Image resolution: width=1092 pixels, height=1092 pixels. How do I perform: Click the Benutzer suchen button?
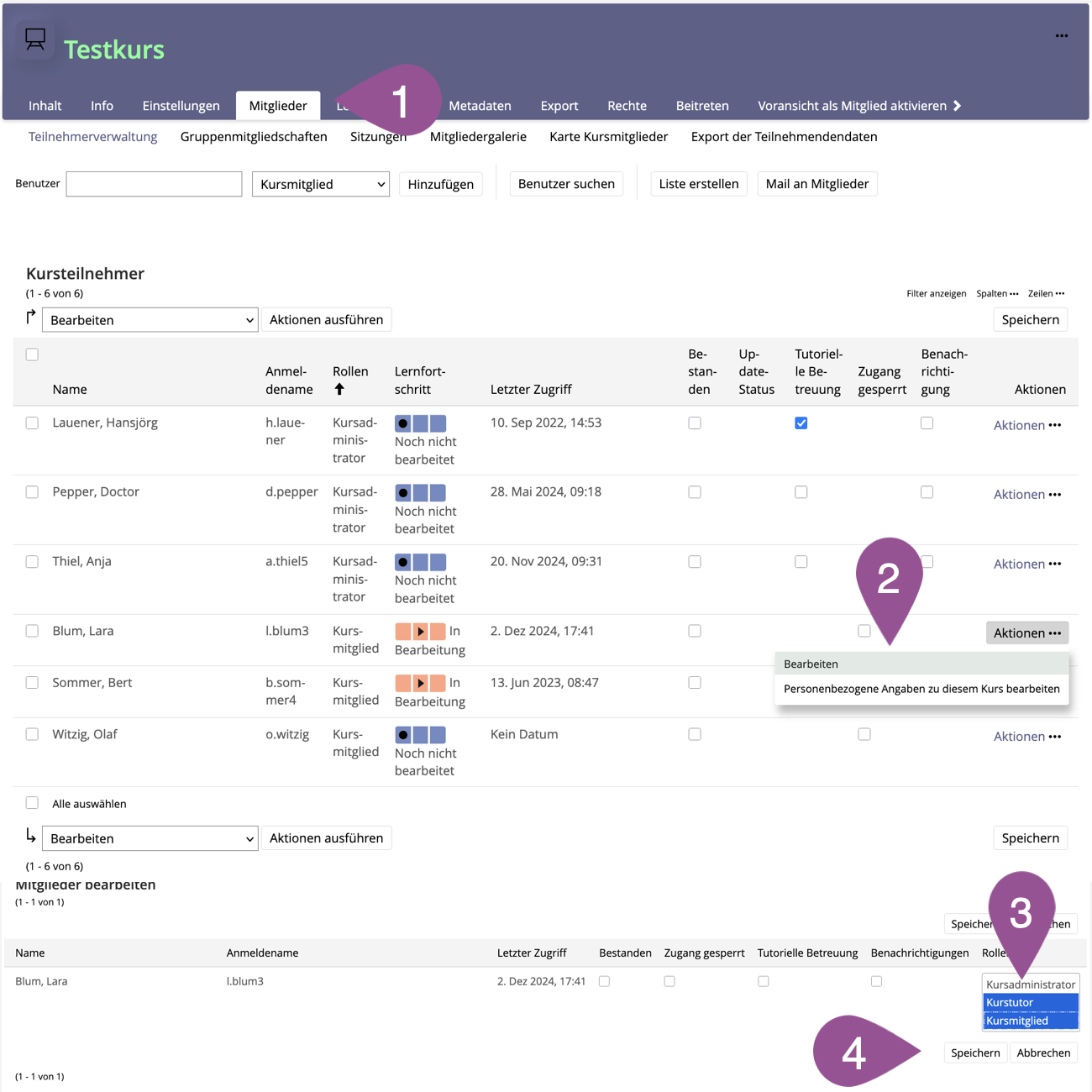click(x=566, y=184)
